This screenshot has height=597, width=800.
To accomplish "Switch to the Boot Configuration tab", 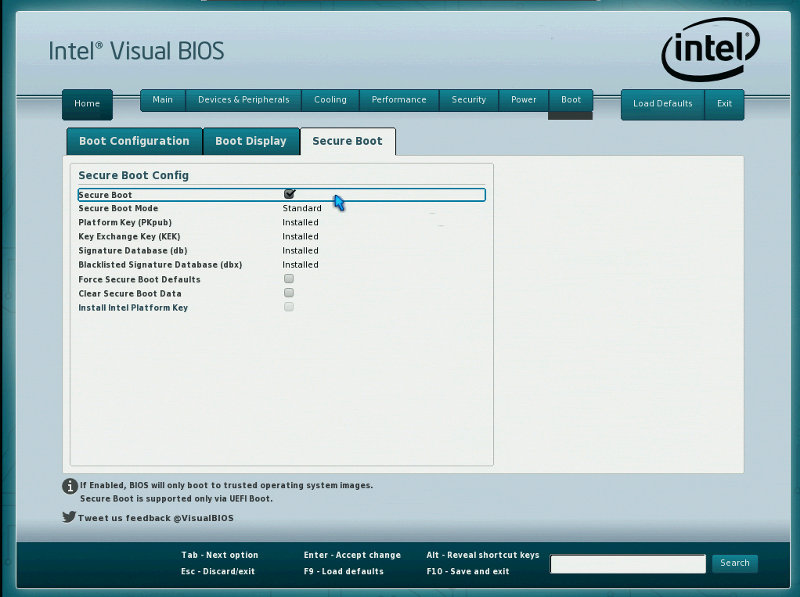I will pyautogui.click(x=133, y=141).
